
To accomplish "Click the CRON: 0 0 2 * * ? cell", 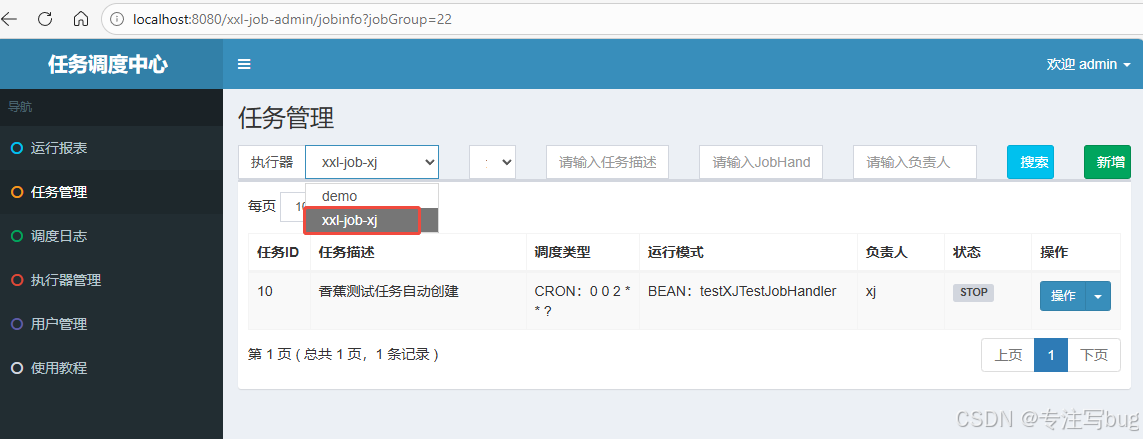I will pos(582,301).
